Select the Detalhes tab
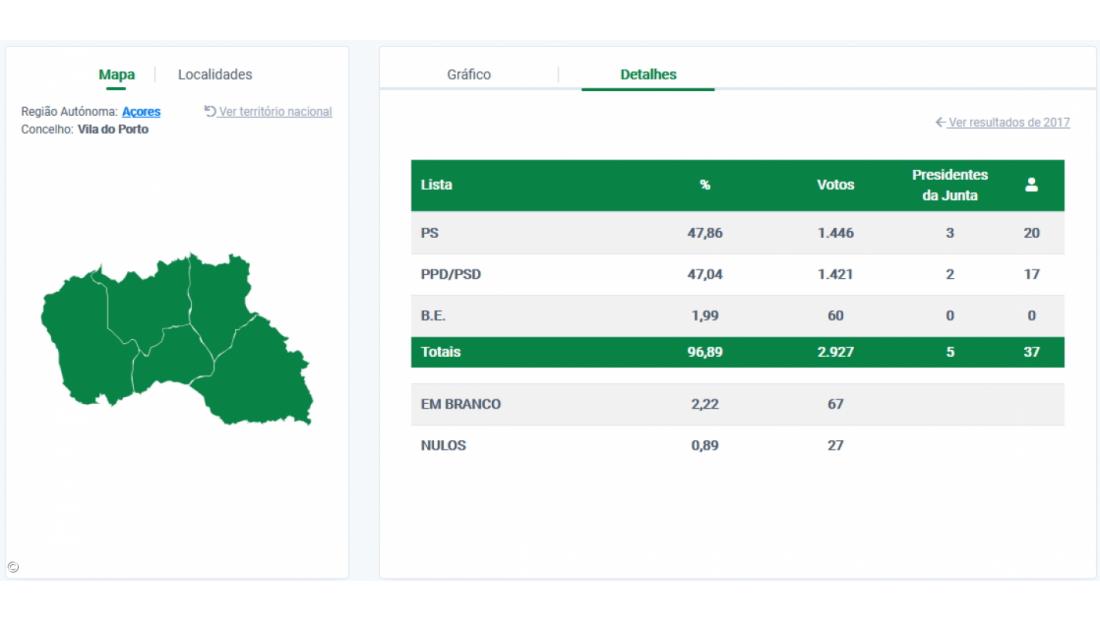 click(x=648, y=75)
